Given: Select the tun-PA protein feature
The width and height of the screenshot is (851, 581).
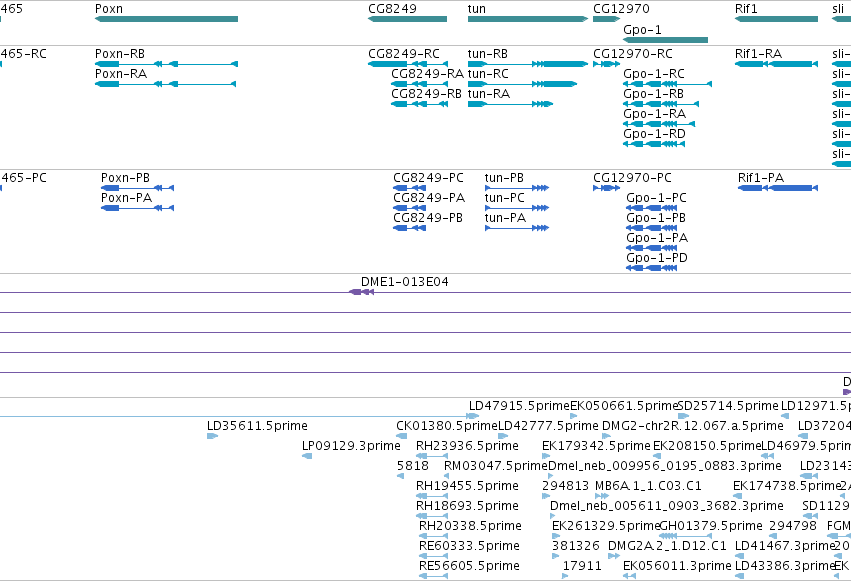Looking at the screenshot, I should [517, 228].
